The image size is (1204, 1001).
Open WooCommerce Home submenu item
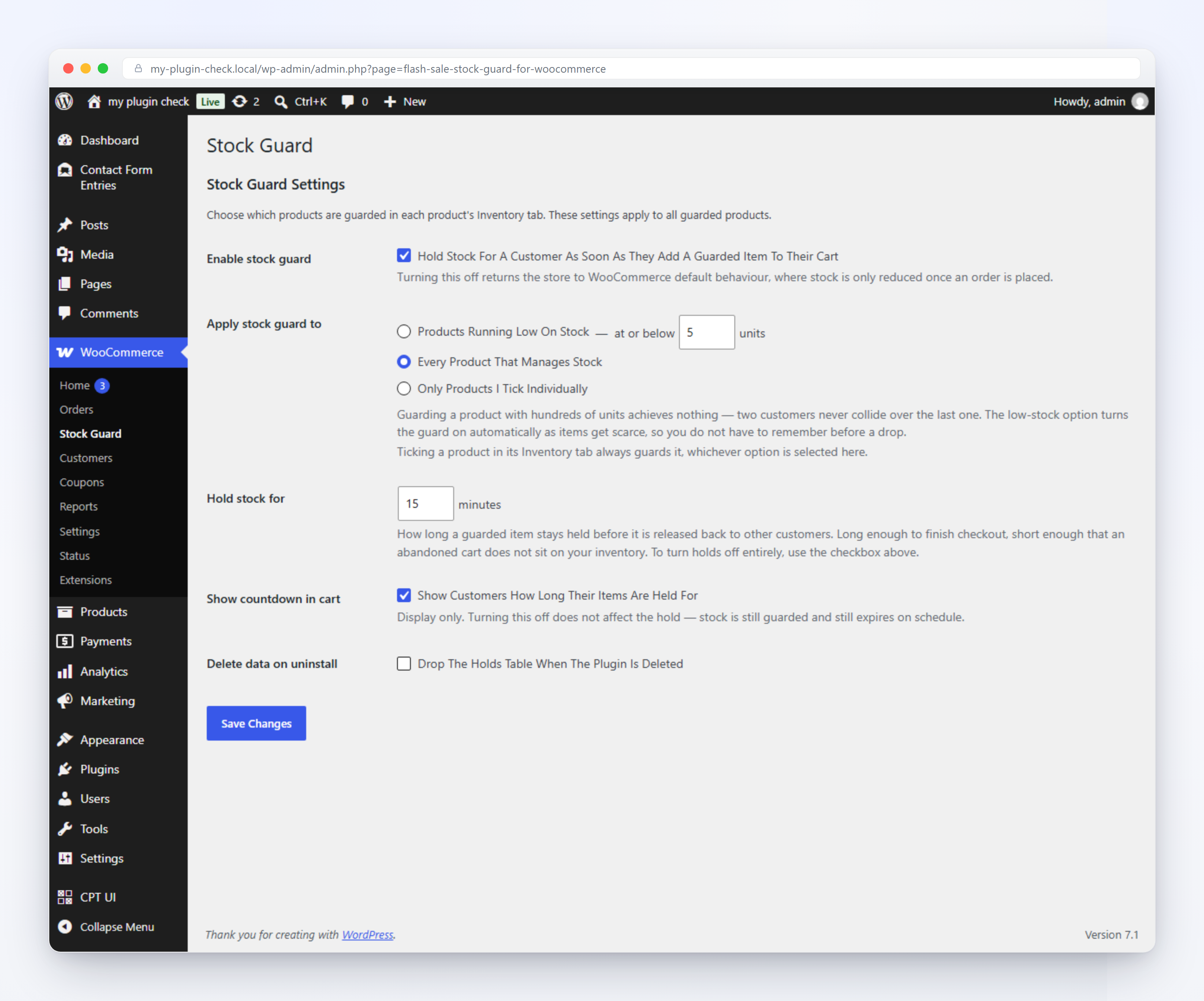[x=74, y=385]
